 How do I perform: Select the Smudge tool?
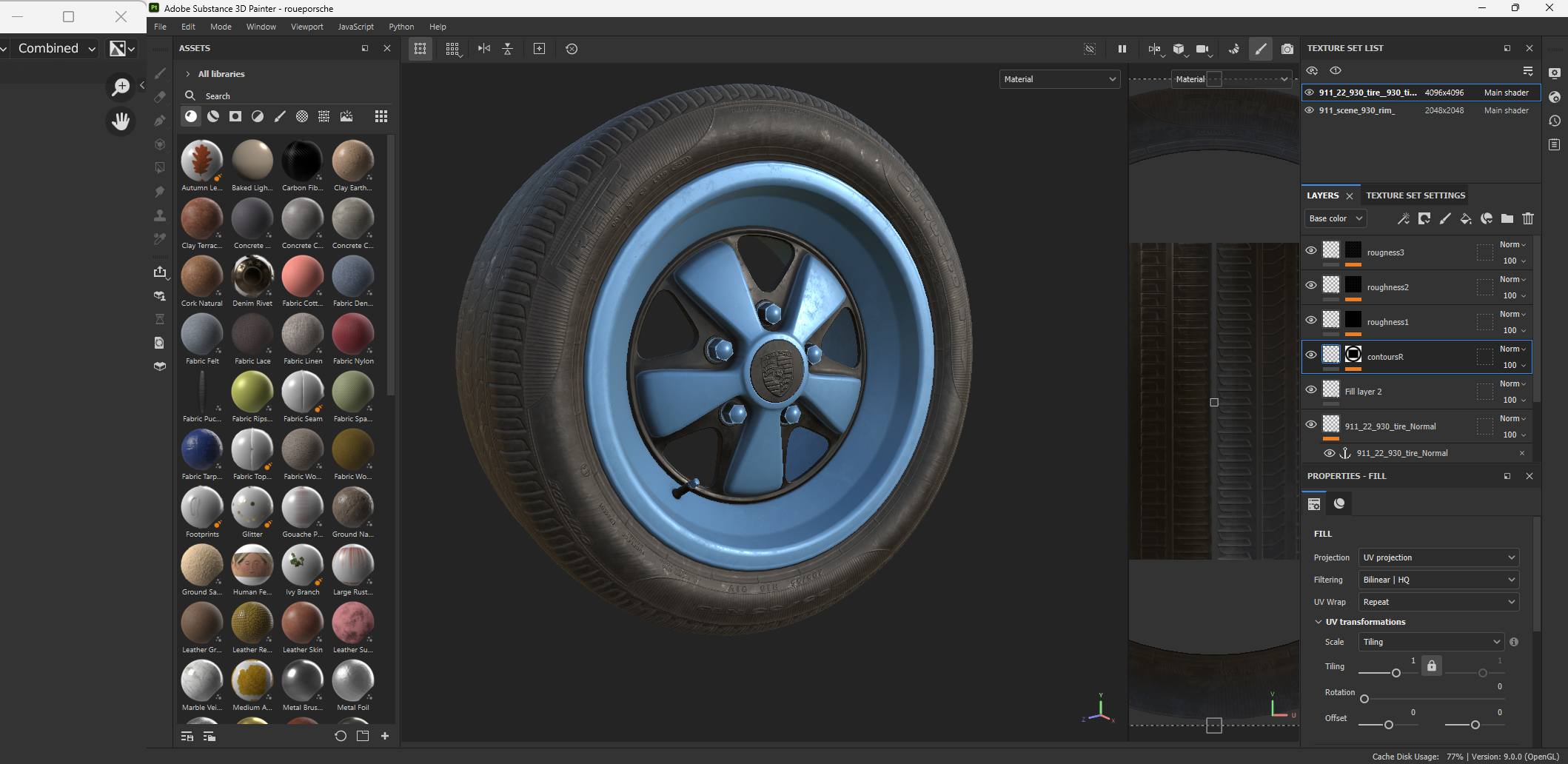pos(160,192)
